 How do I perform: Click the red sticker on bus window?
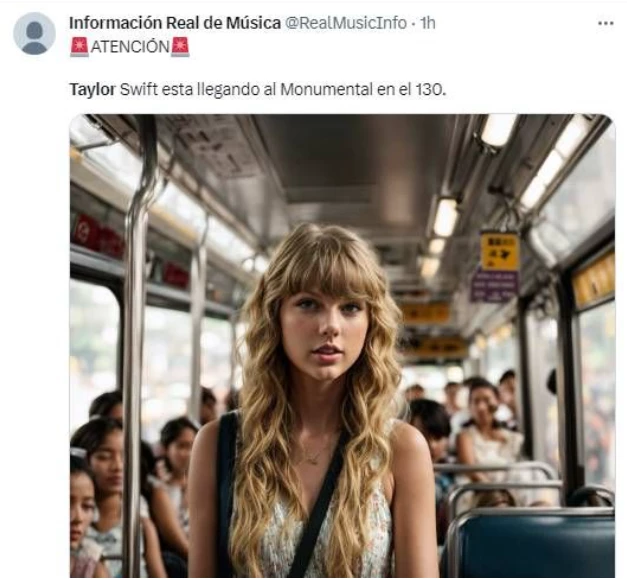coord(86,232)
